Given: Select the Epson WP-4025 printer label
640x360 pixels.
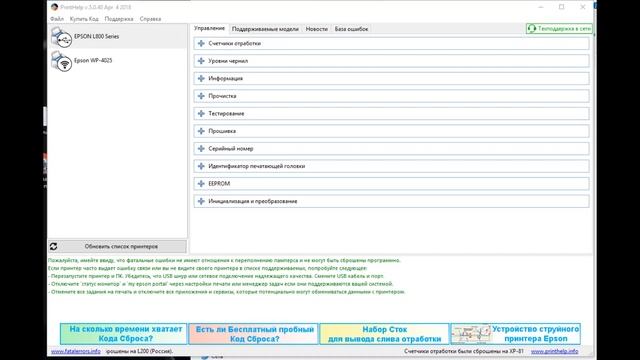Looking at the screenshot, I should (x=93, y=60).
